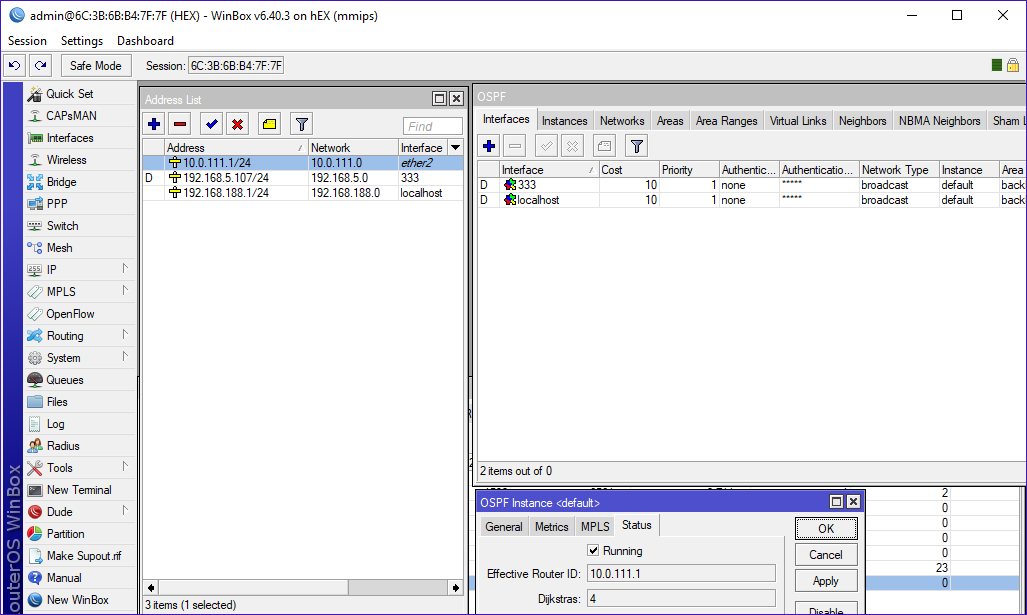This screenshot has height=615, width=1027.
Task: Switch to OSPF Networks tab
Action: [622, 121]
